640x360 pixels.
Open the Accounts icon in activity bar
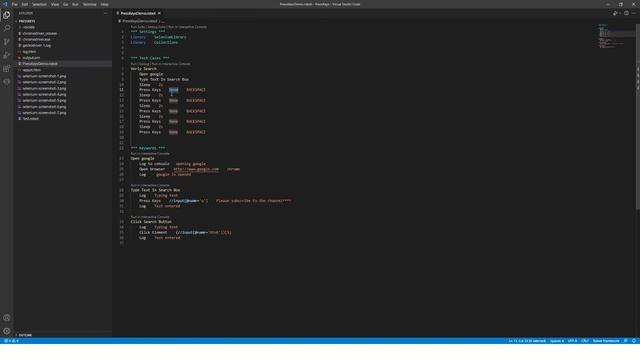point(7,318)
